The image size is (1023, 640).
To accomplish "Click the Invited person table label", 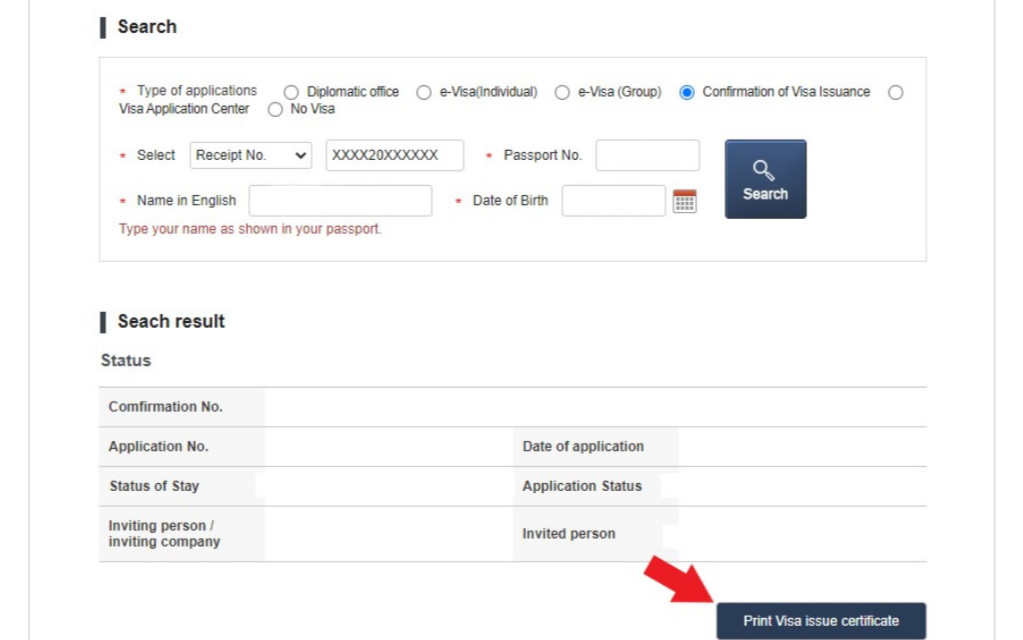I will pyautogui.click(x=568, y=534).
